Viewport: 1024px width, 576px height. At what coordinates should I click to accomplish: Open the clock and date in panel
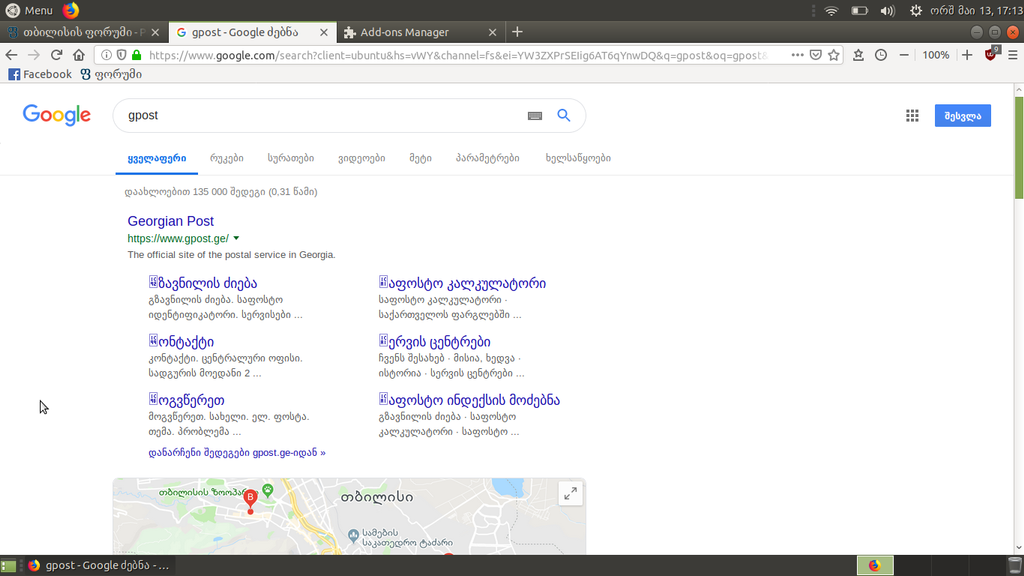tap(974, 10)
